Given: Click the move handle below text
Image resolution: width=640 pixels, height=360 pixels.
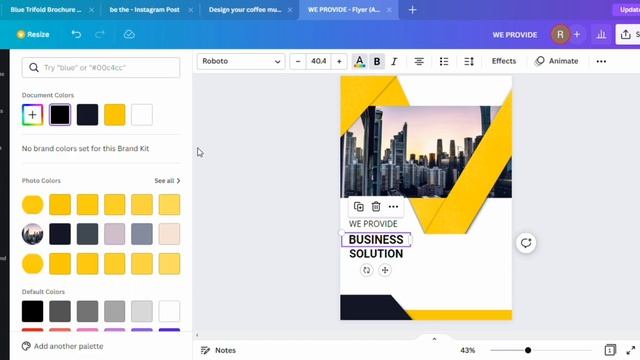Looking at the screenshot, I should click(385, 270).
